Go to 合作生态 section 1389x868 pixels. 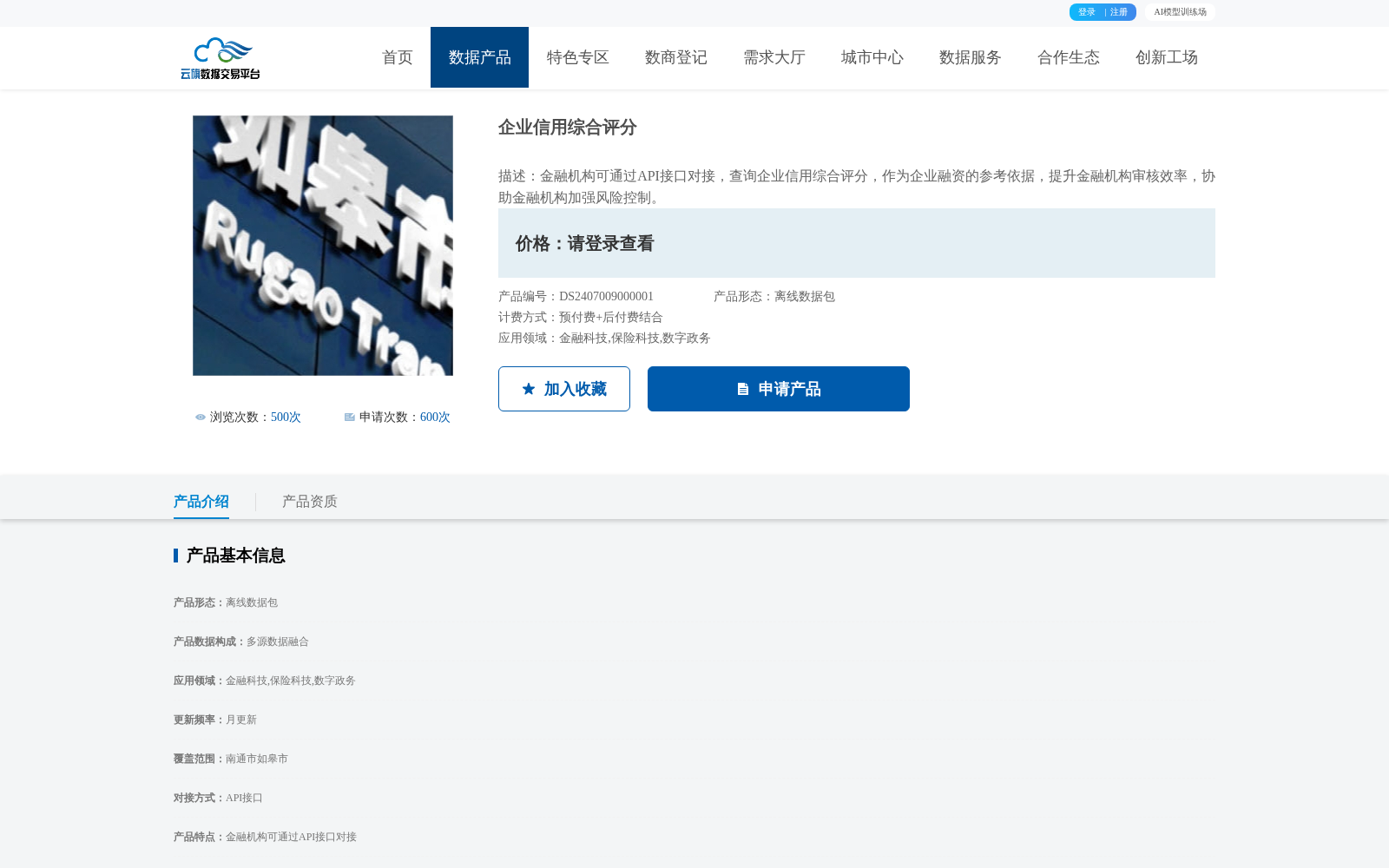tap(1069, 57)
